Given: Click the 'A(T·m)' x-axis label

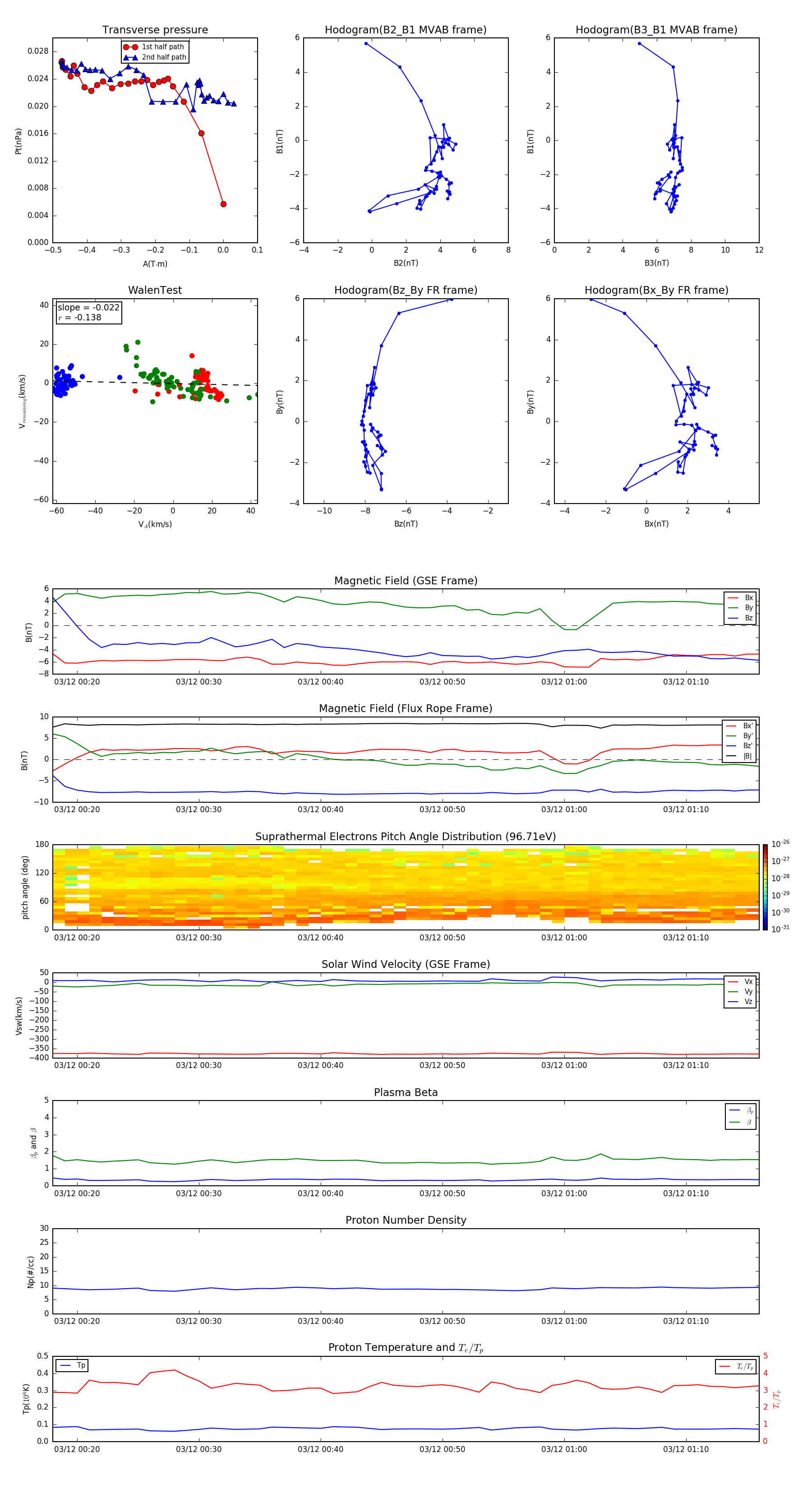Looking at the screenshot, I should 155,264.
